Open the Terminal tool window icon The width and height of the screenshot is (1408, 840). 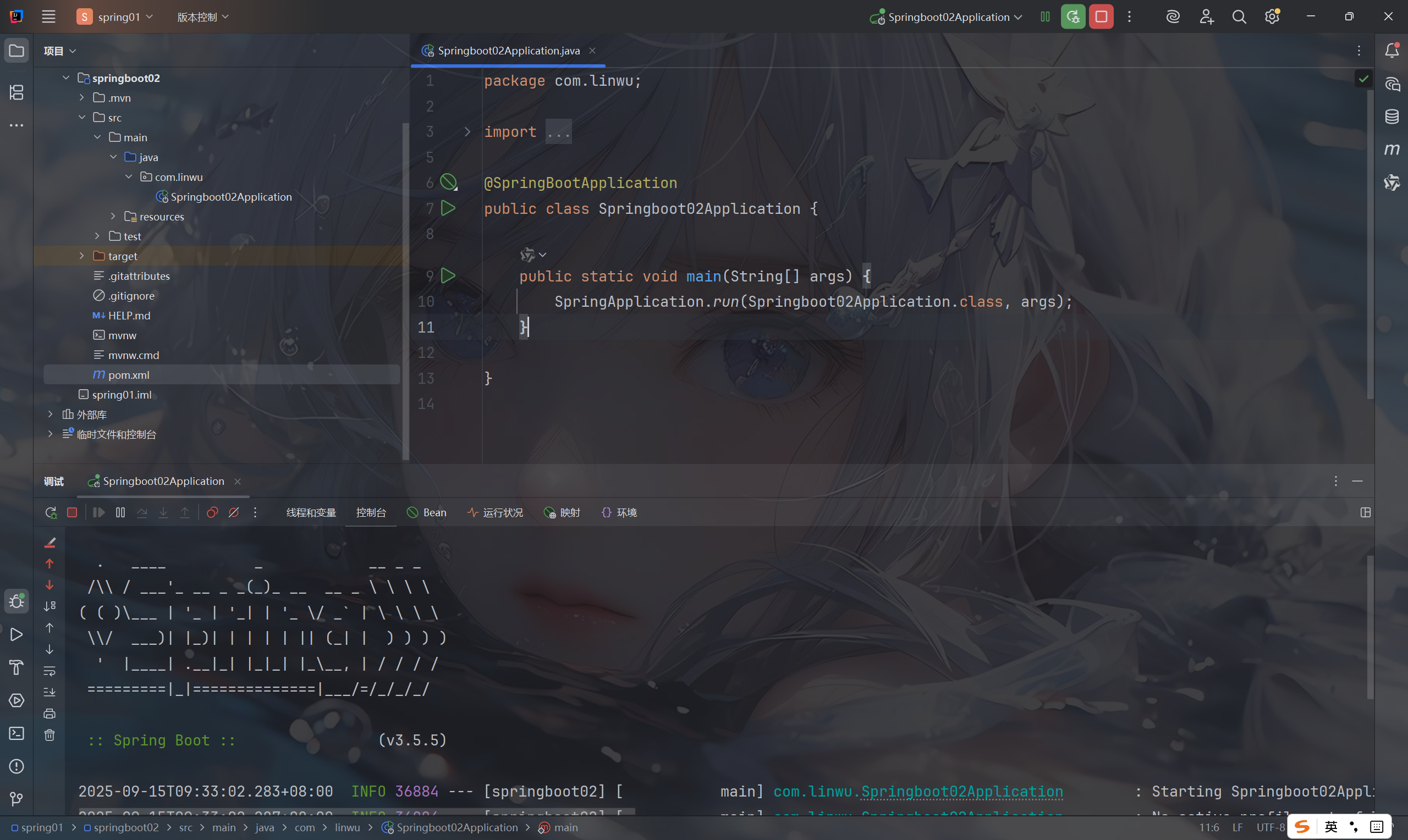pos(16,733)
